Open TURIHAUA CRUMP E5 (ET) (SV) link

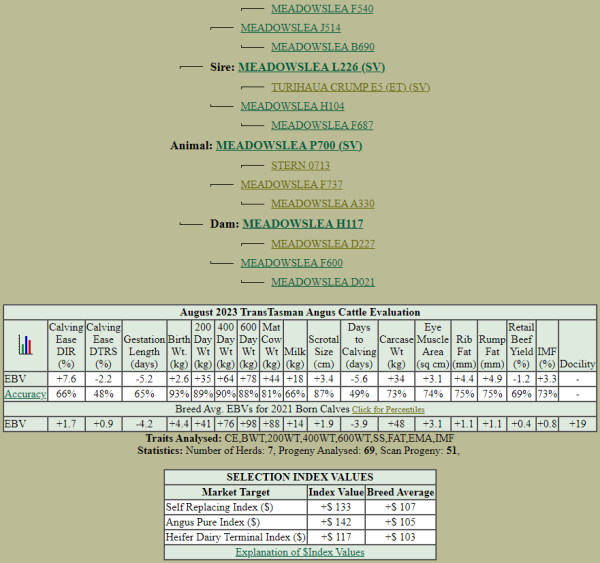pos(351,87)
